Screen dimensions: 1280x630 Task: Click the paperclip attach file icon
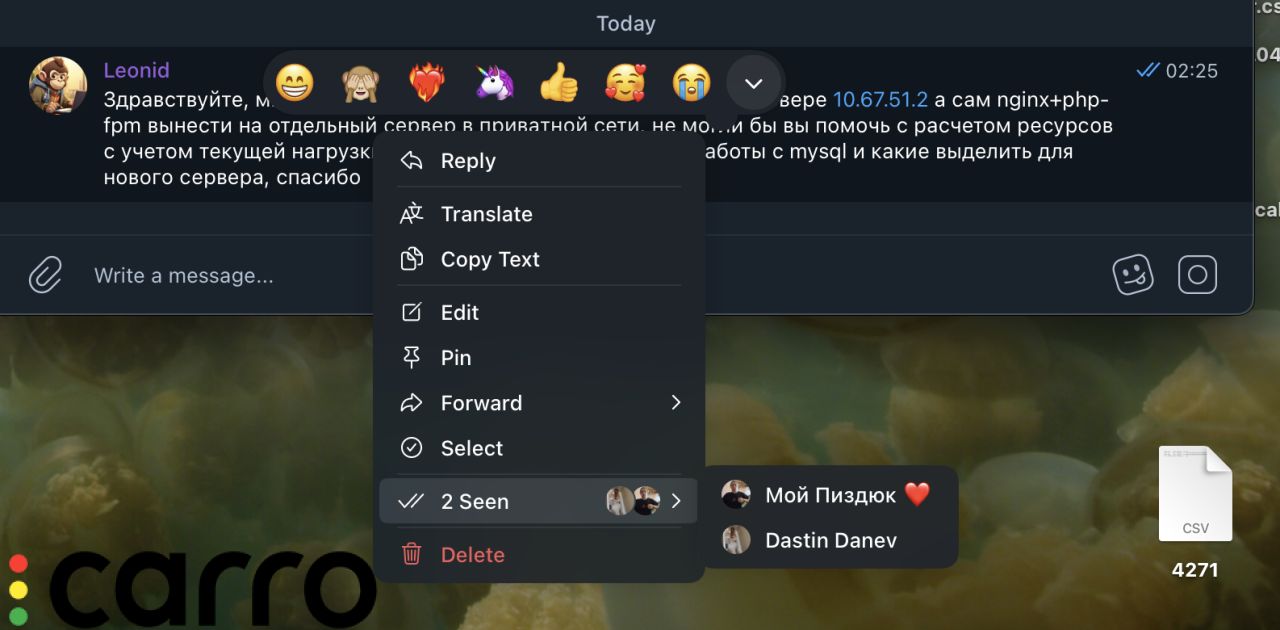pos(45,274)
